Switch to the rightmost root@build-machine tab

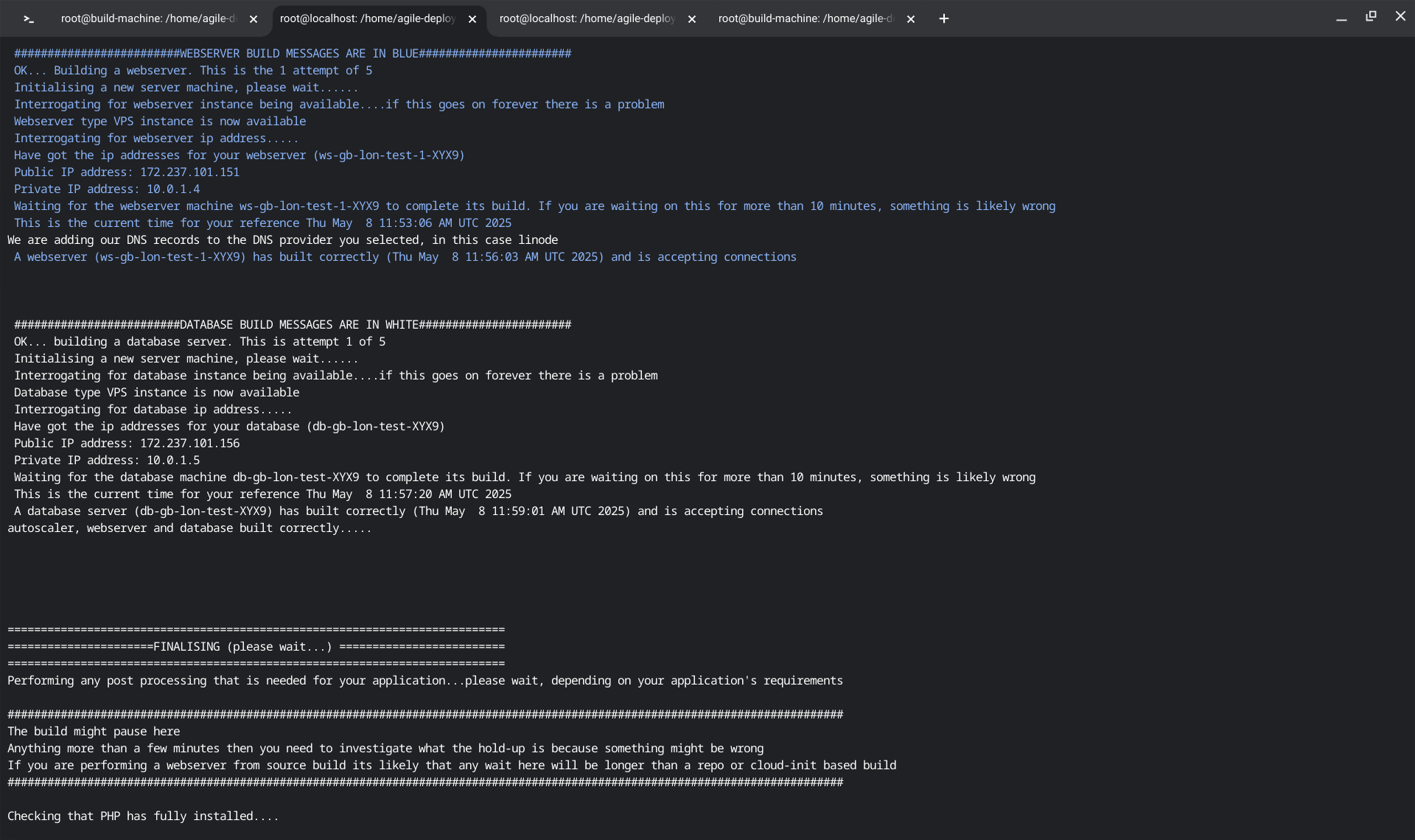coord(805,19)
